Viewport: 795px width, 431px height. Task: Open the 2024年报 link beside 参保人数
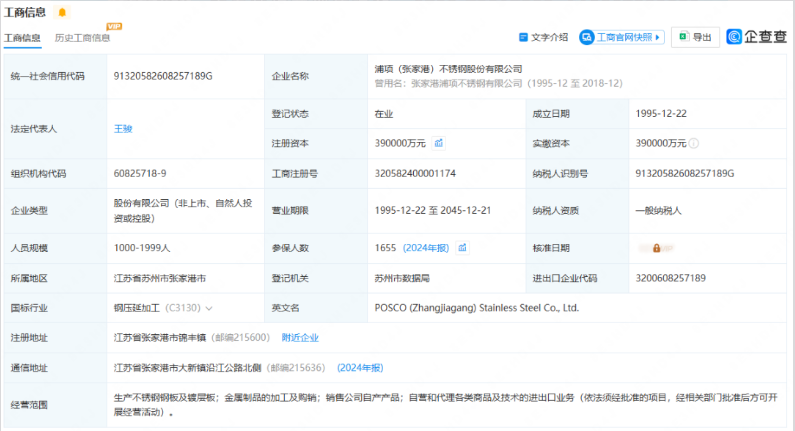coord(426,248)
